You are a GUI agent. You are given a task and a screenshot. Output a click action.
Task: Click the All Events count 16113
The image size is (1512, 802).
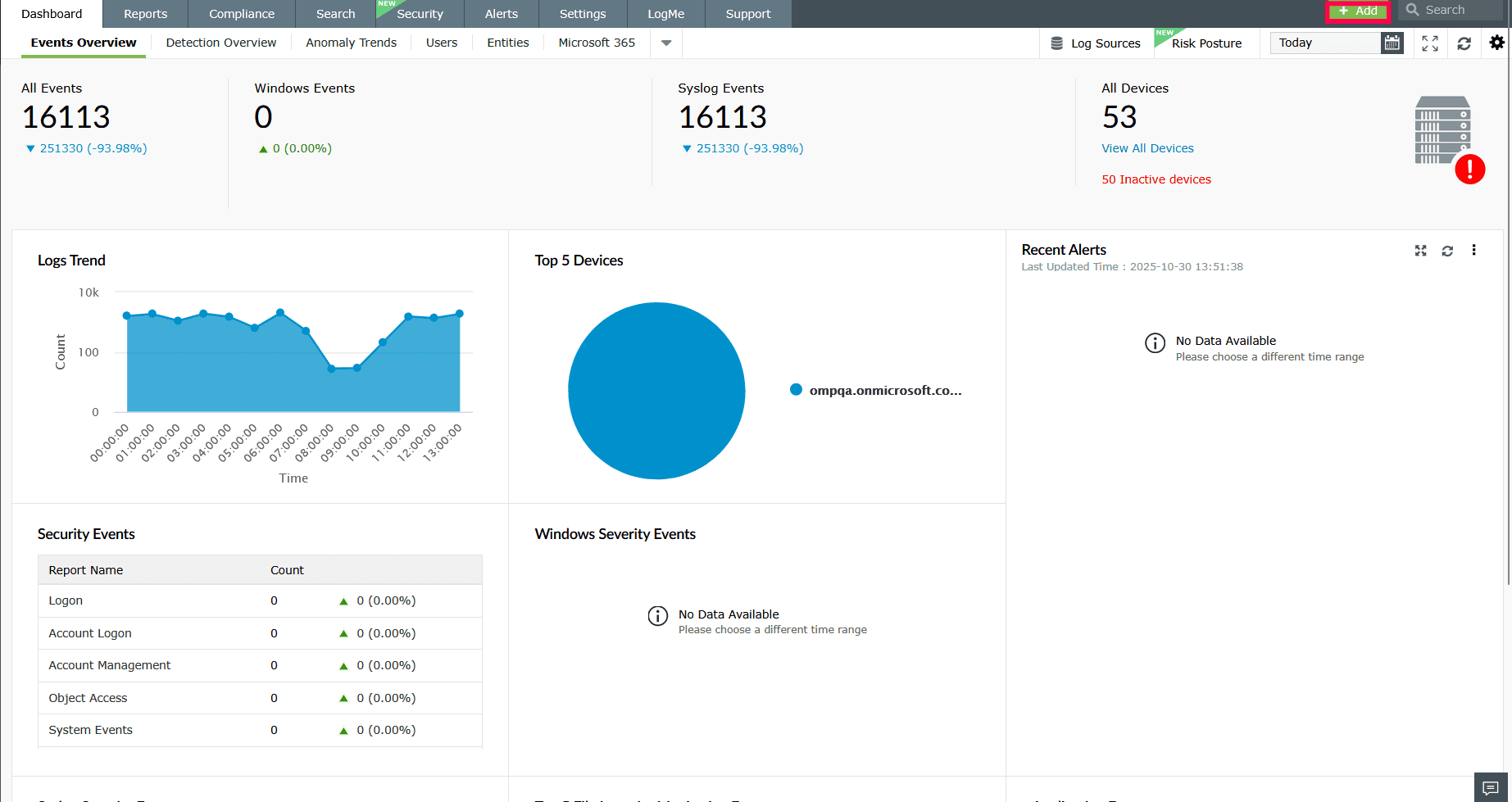[x=66, y=117]
